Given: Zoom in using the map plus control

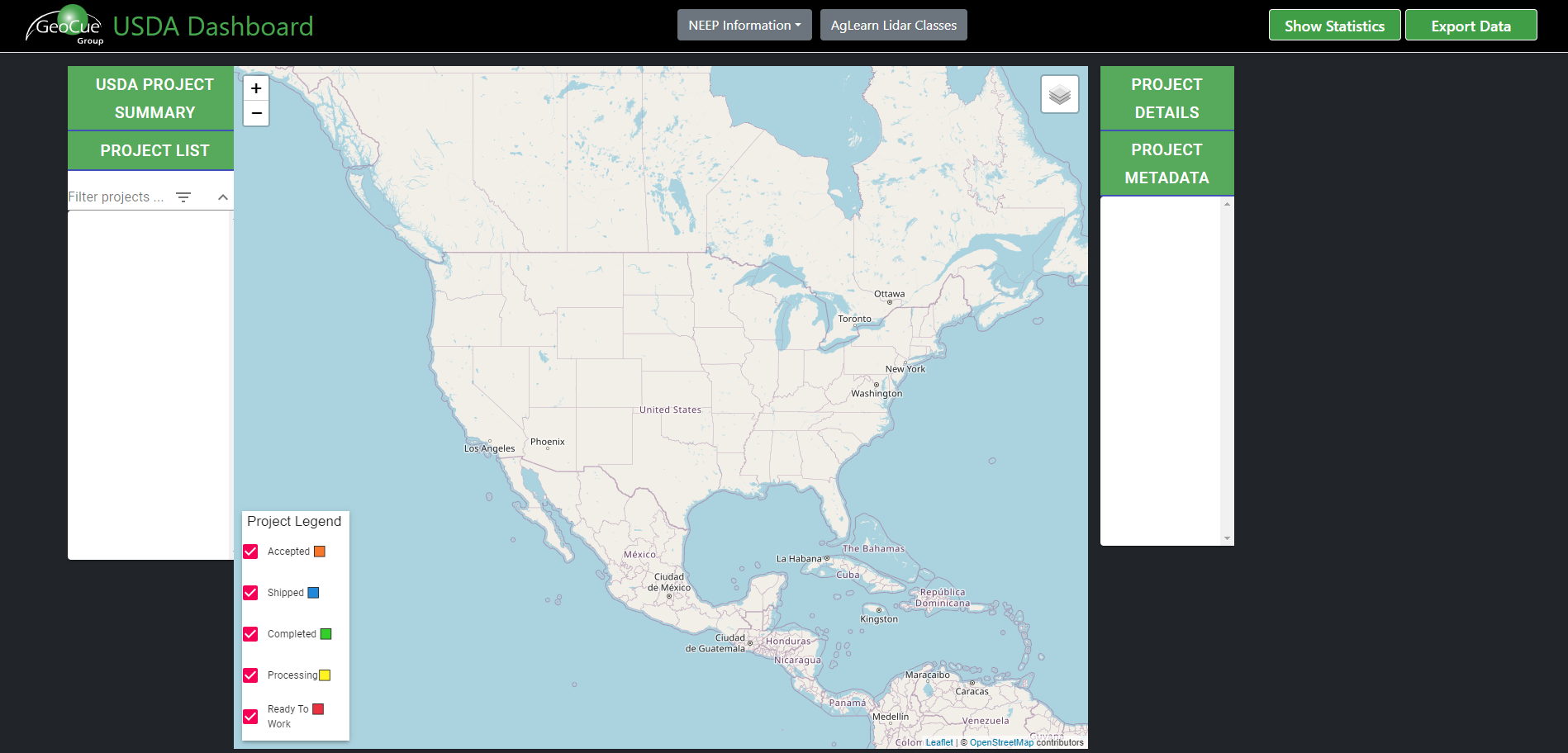Looking at the screenshot, I should click(x=256, y=88).
